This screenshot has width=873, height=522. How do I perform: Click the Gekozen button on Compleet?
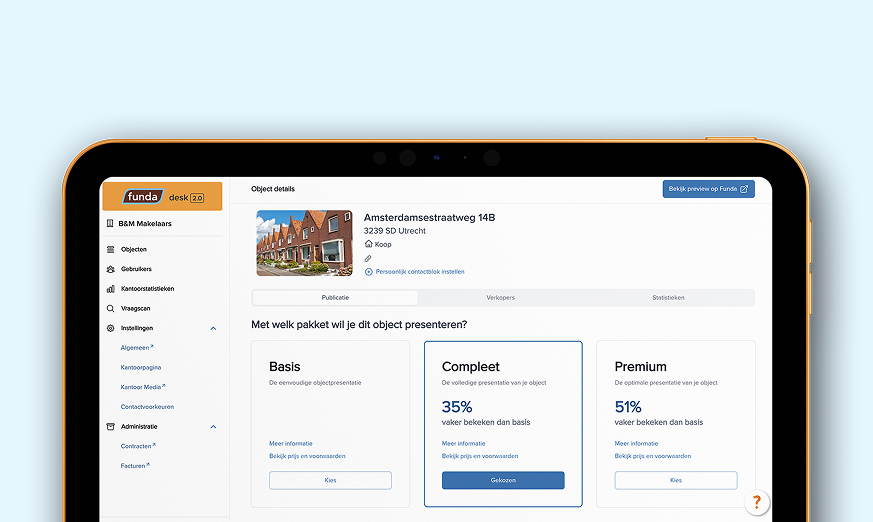pos(503,480)
